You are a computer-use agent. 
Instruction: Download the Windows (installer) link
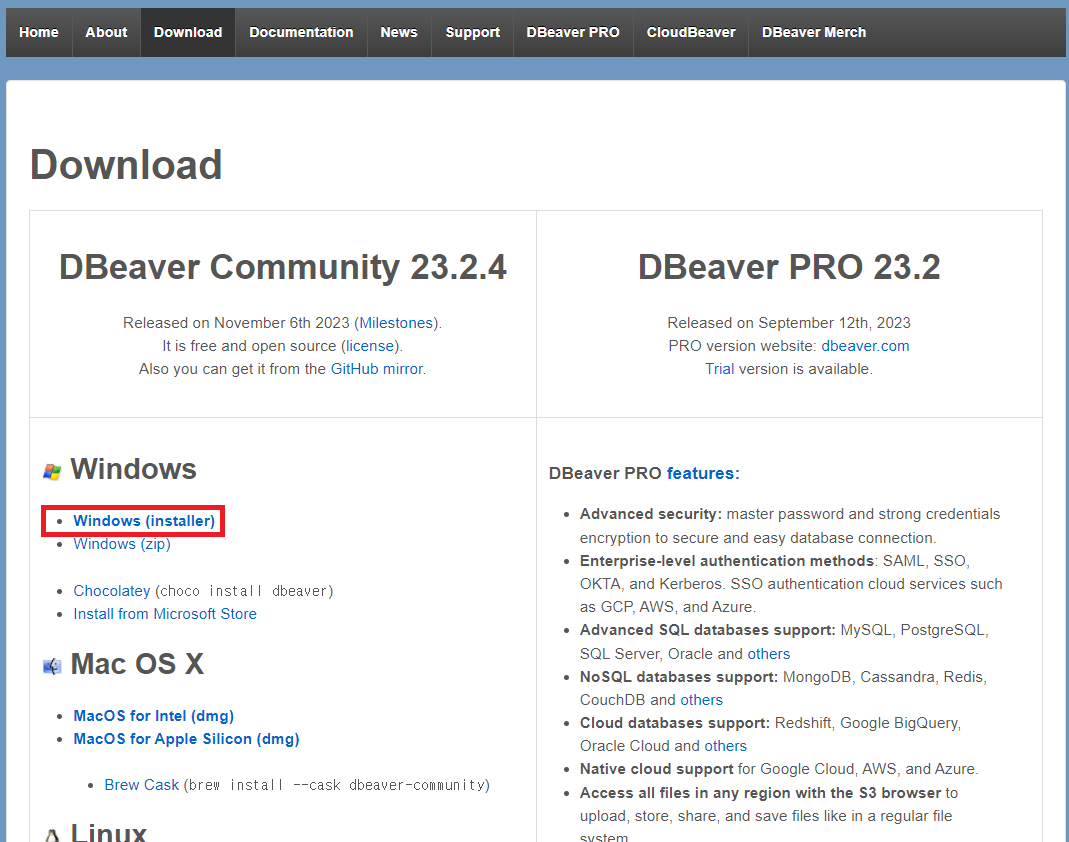point(144,521)
